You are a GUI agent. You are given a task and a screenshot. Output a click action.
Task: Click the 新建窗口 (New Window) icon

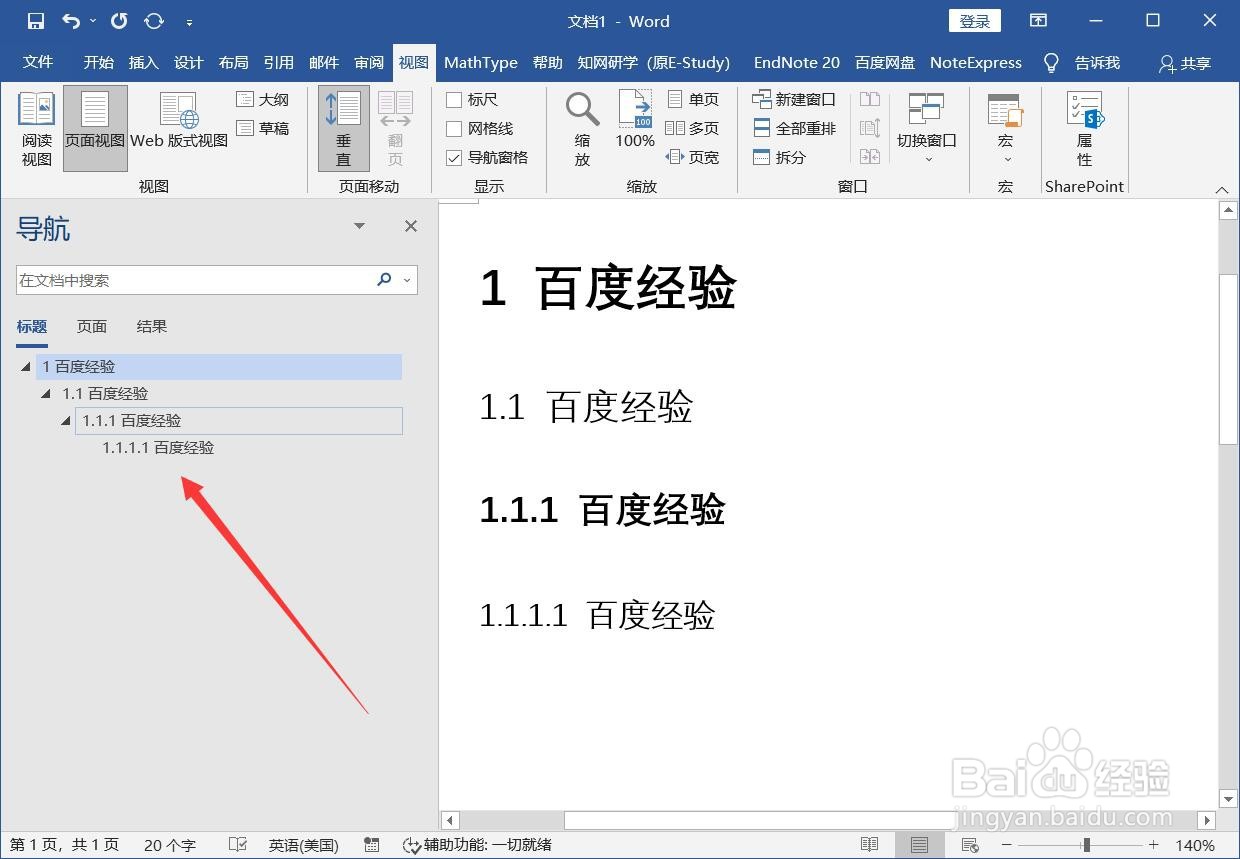coord(793,98)
